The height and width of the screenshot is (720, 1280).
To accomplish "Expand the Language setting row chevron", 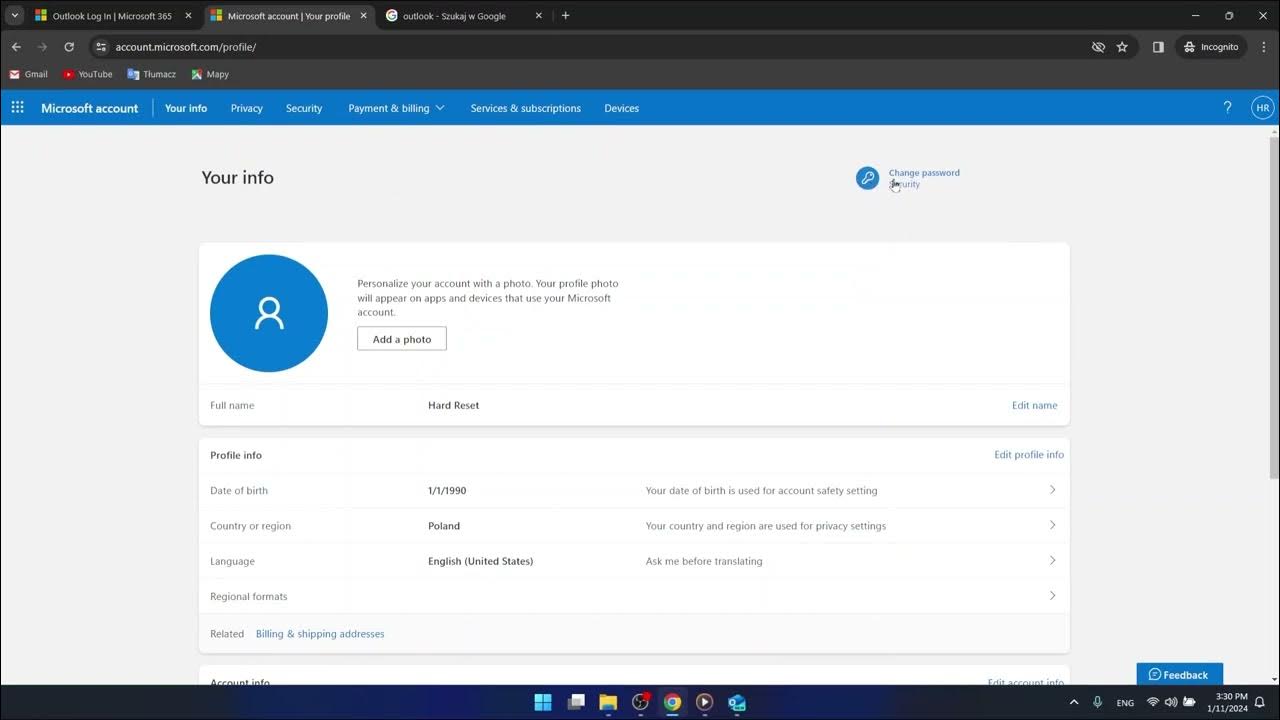I will coord(1052,560).
